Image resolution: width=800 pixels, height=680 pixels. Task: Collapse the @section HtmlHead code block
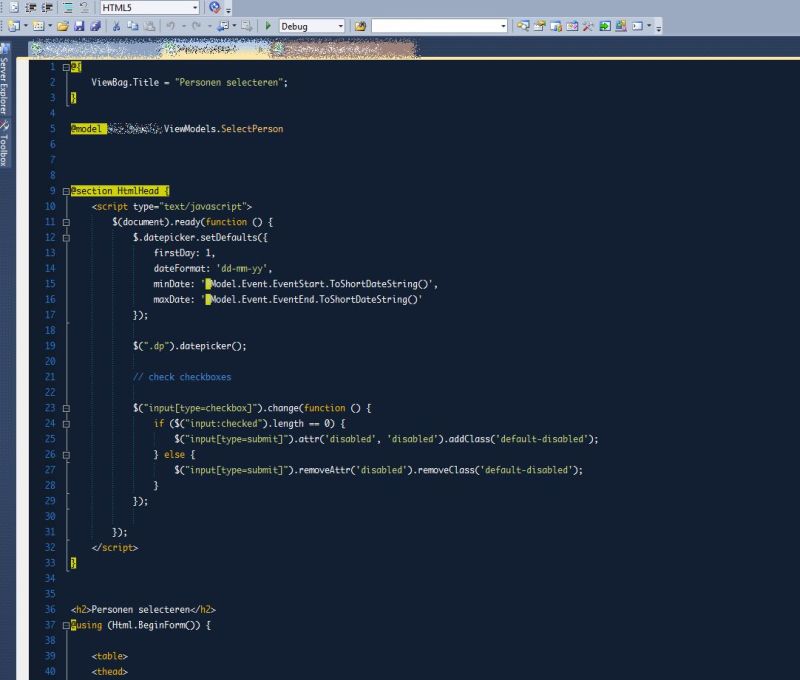(x=65, y=190)
